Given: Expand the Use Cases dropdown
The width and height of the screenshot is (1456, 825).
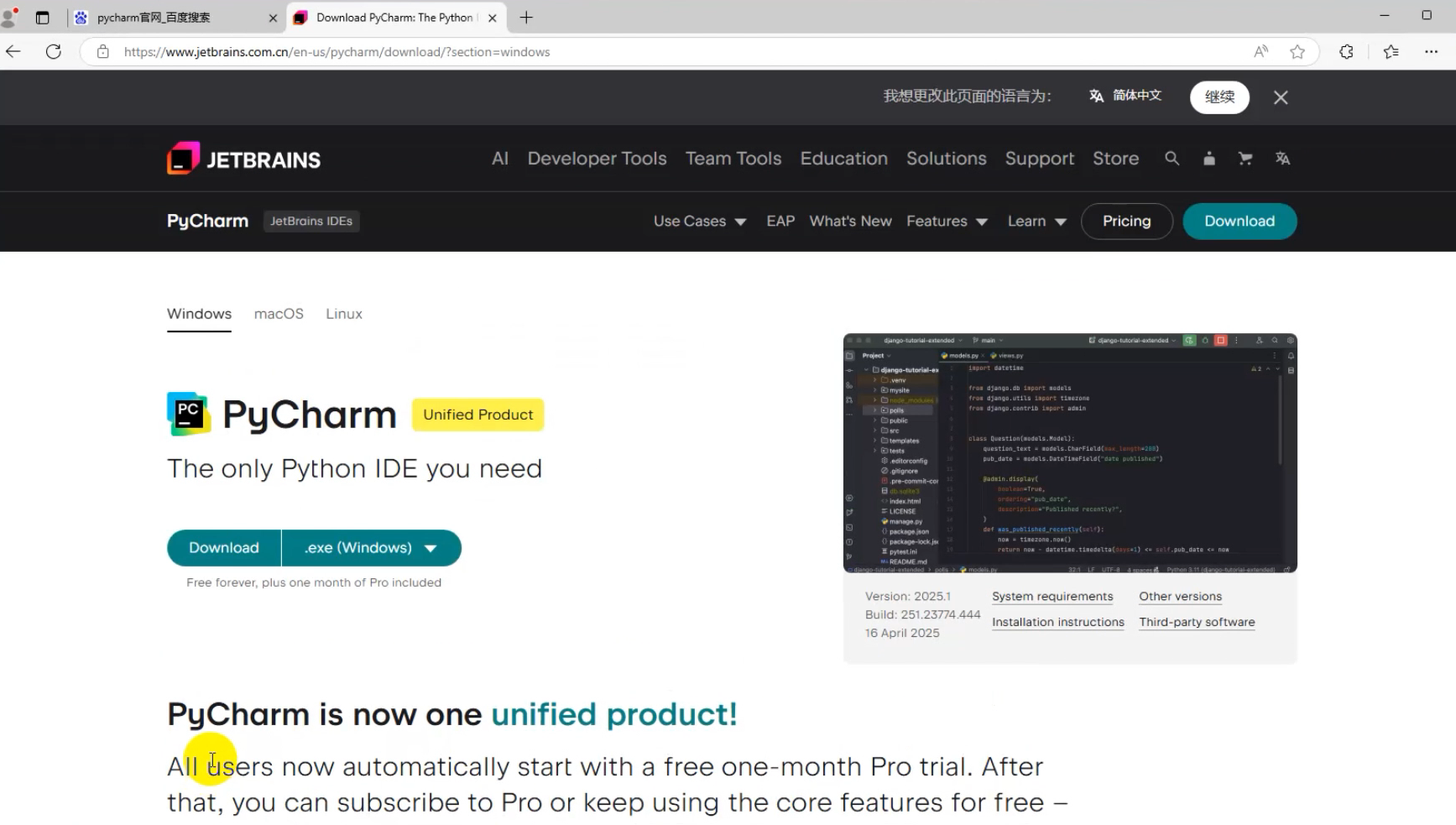Looking at the screenshot, I should 700,222.
